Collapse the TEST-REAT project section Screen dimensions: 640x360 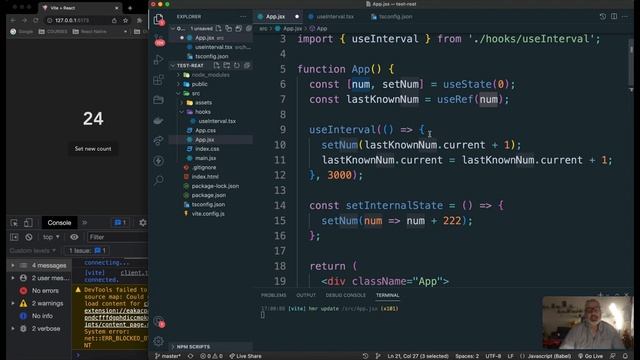pos(173,65)
